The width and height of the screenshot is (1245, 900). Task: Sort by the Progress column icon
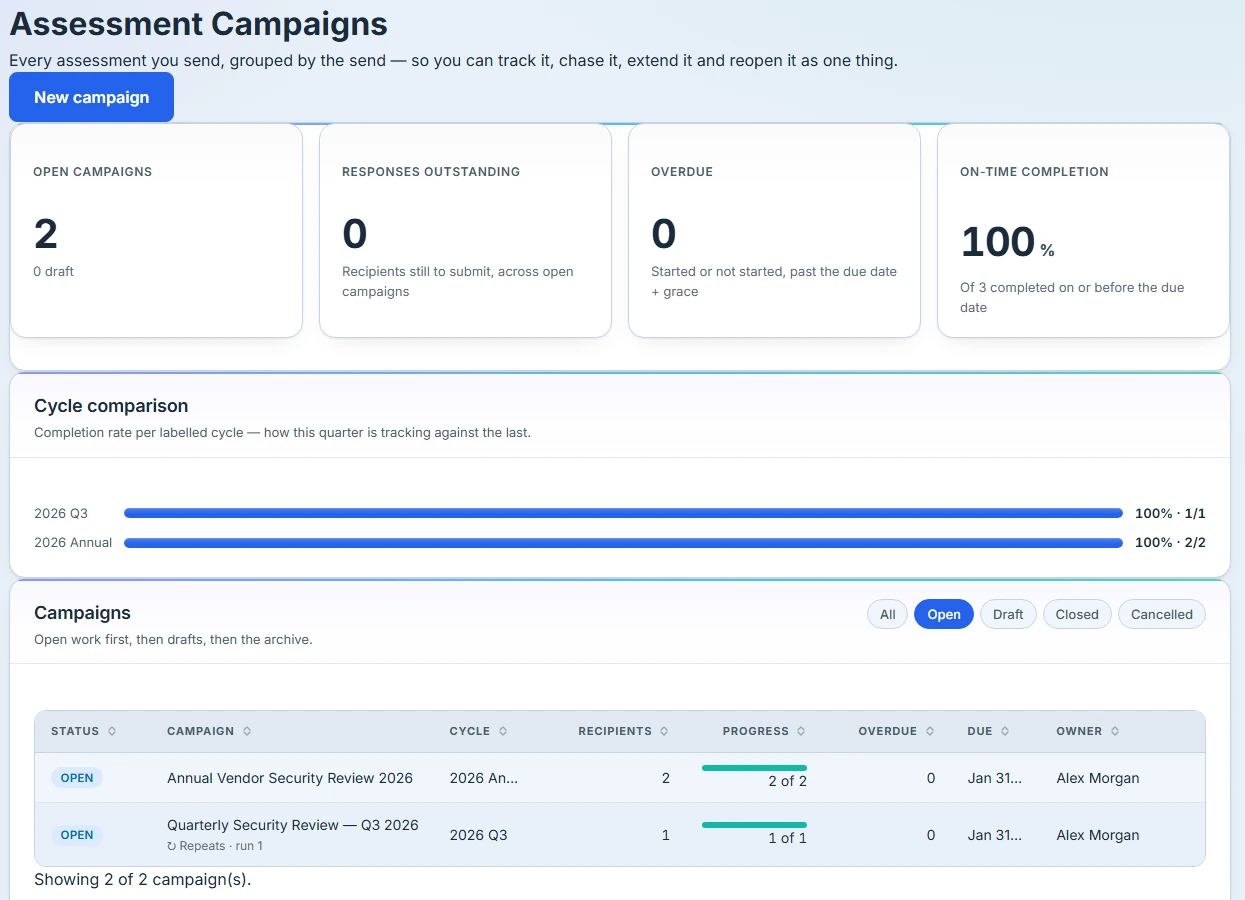[801, 731]
